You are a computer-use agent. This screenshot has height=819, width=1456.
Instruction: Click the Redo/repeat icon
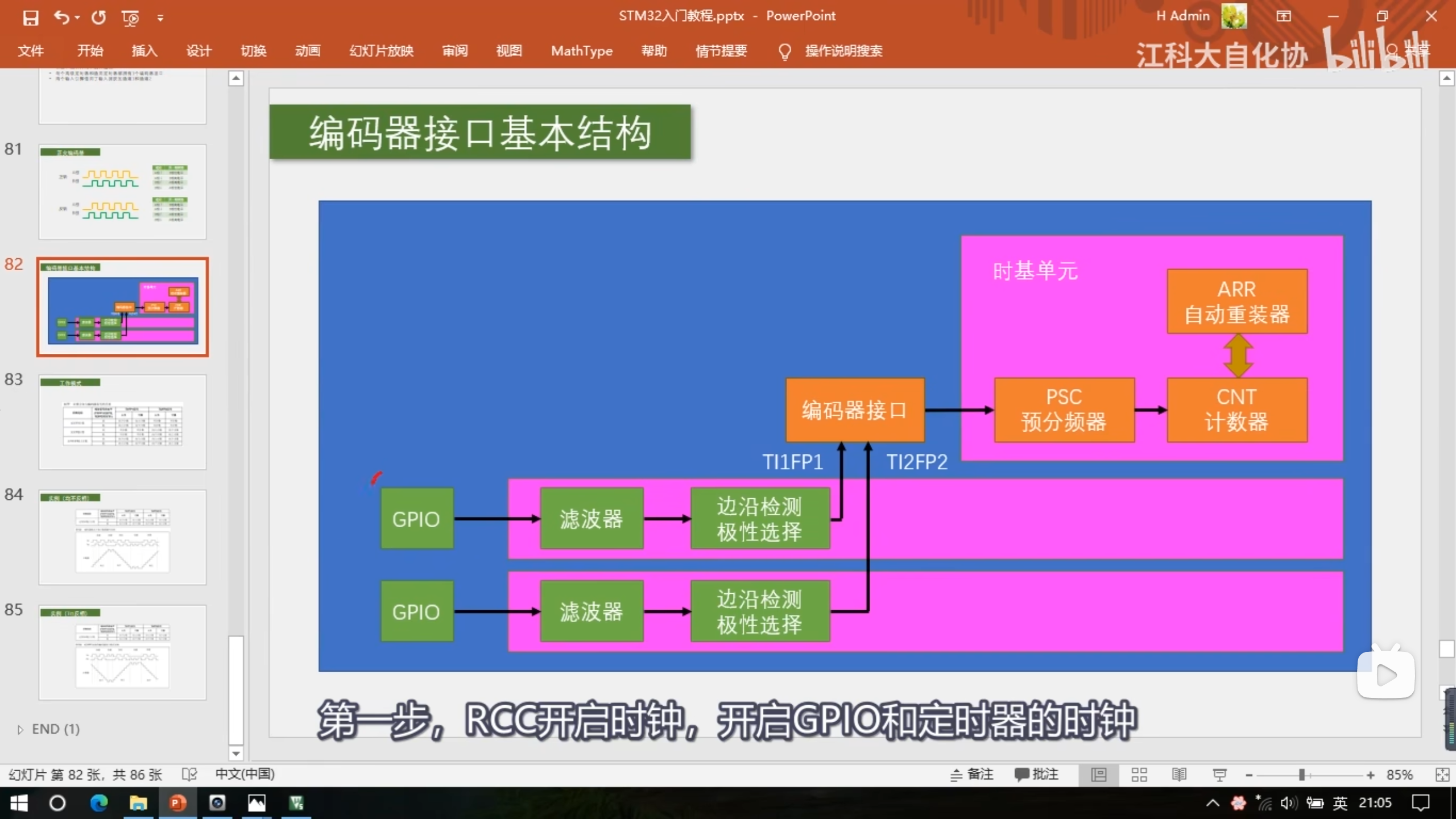click(98, 18)
